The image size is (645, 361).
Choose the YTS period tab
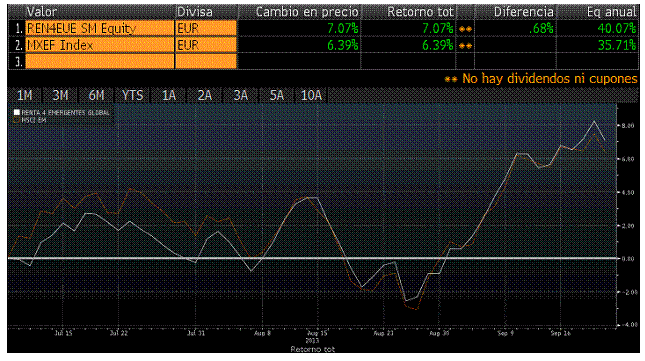point(132,95)
